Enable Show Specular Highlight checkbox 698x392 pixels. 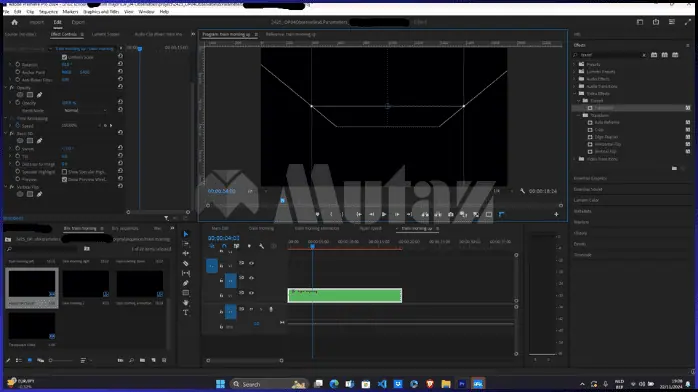click(65, 172)
